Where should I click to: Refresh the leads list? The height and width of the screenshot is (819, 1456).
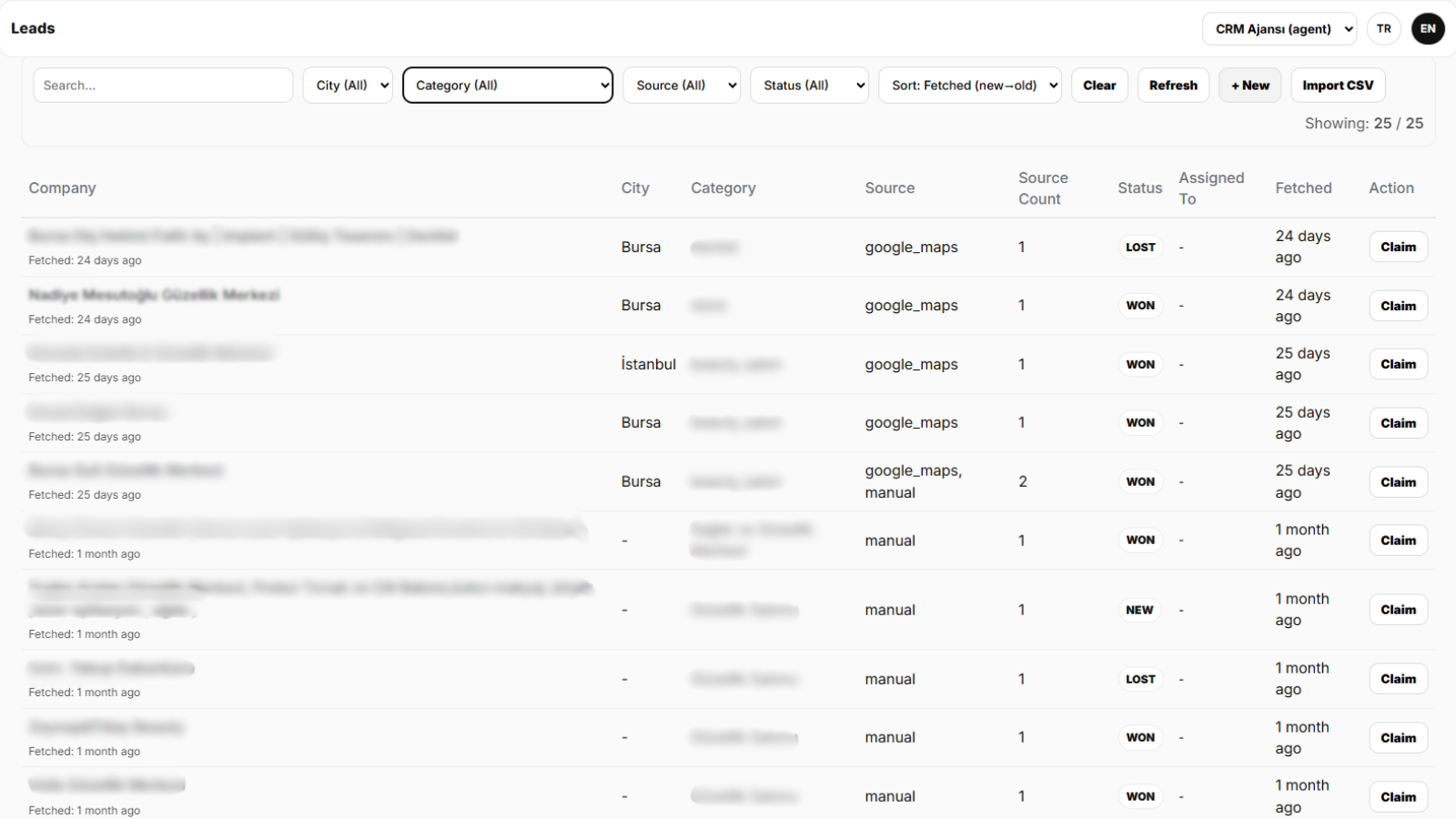pyautogui.click(x=1173, y=86)
